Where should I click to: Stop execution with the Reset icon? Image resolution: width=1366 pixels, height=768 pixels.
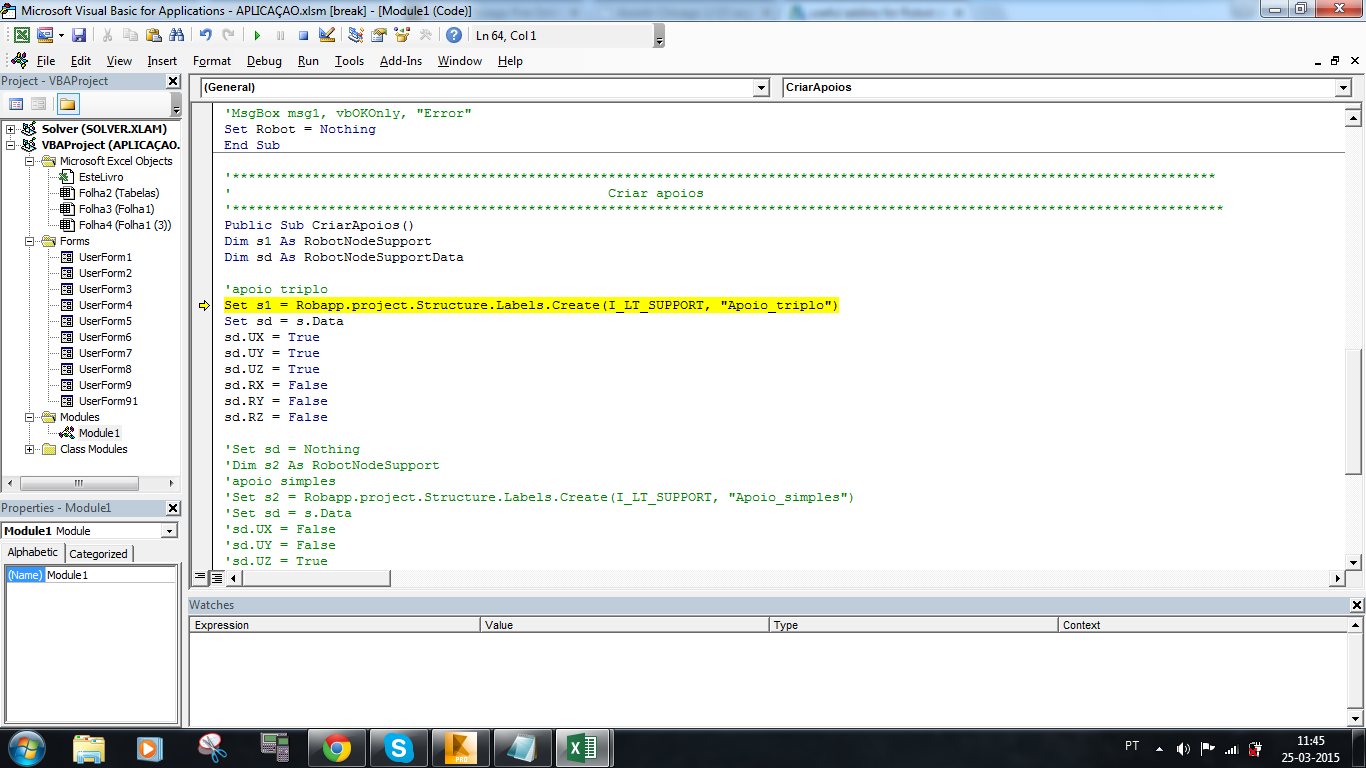[303, 35]
